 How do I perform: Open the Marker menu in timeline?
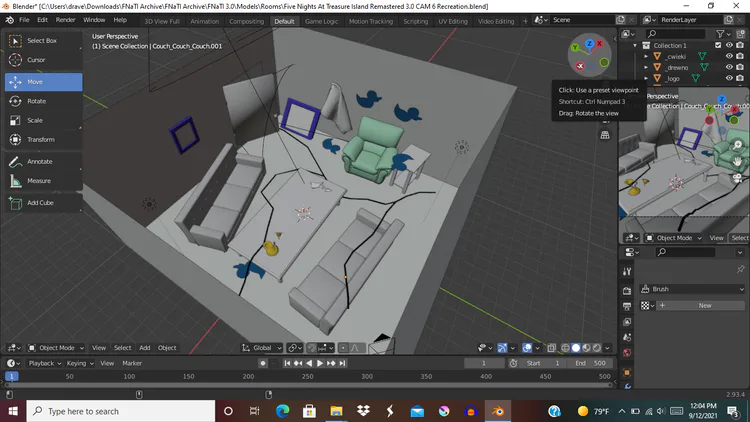click(132, 363)
